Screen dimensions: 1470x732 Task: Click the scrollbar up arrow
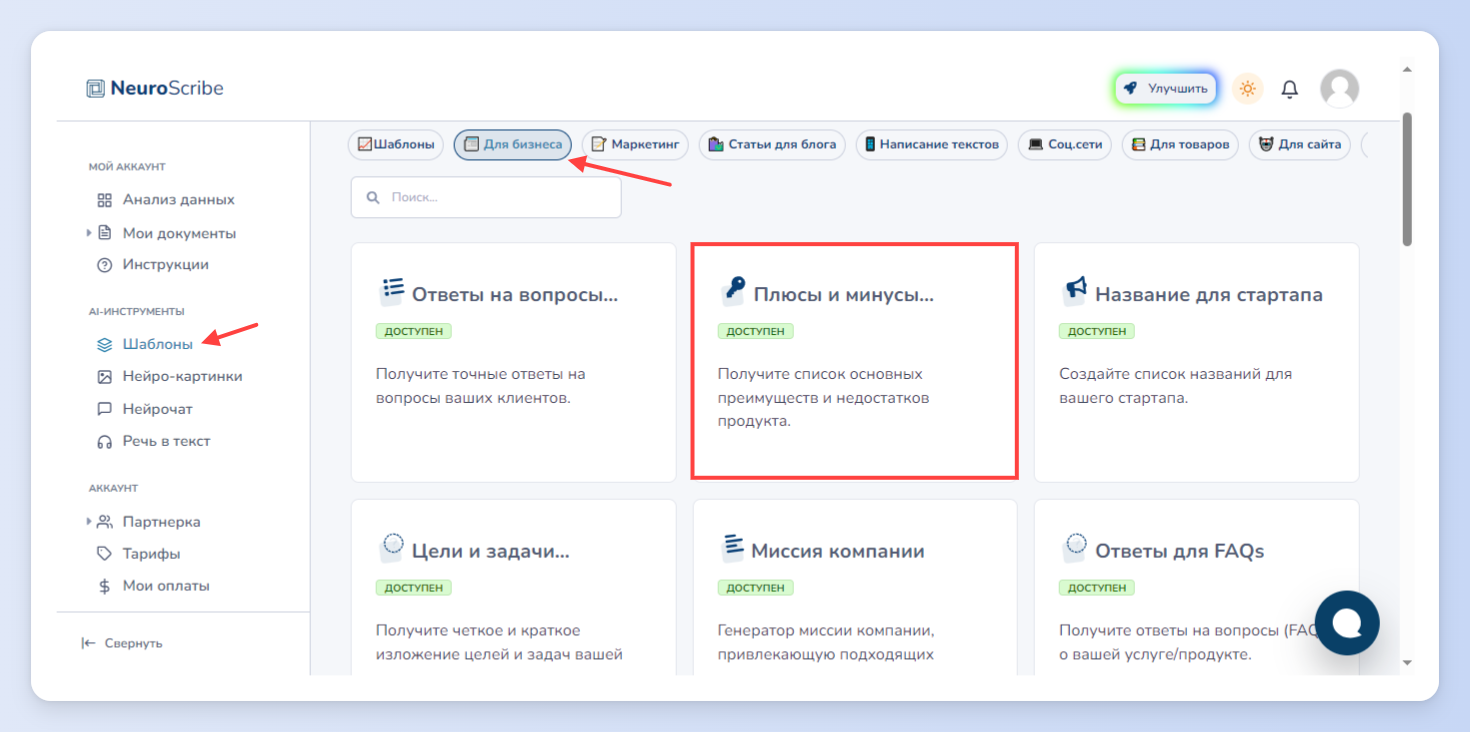pyautogui.click(x=1407, y=70)
